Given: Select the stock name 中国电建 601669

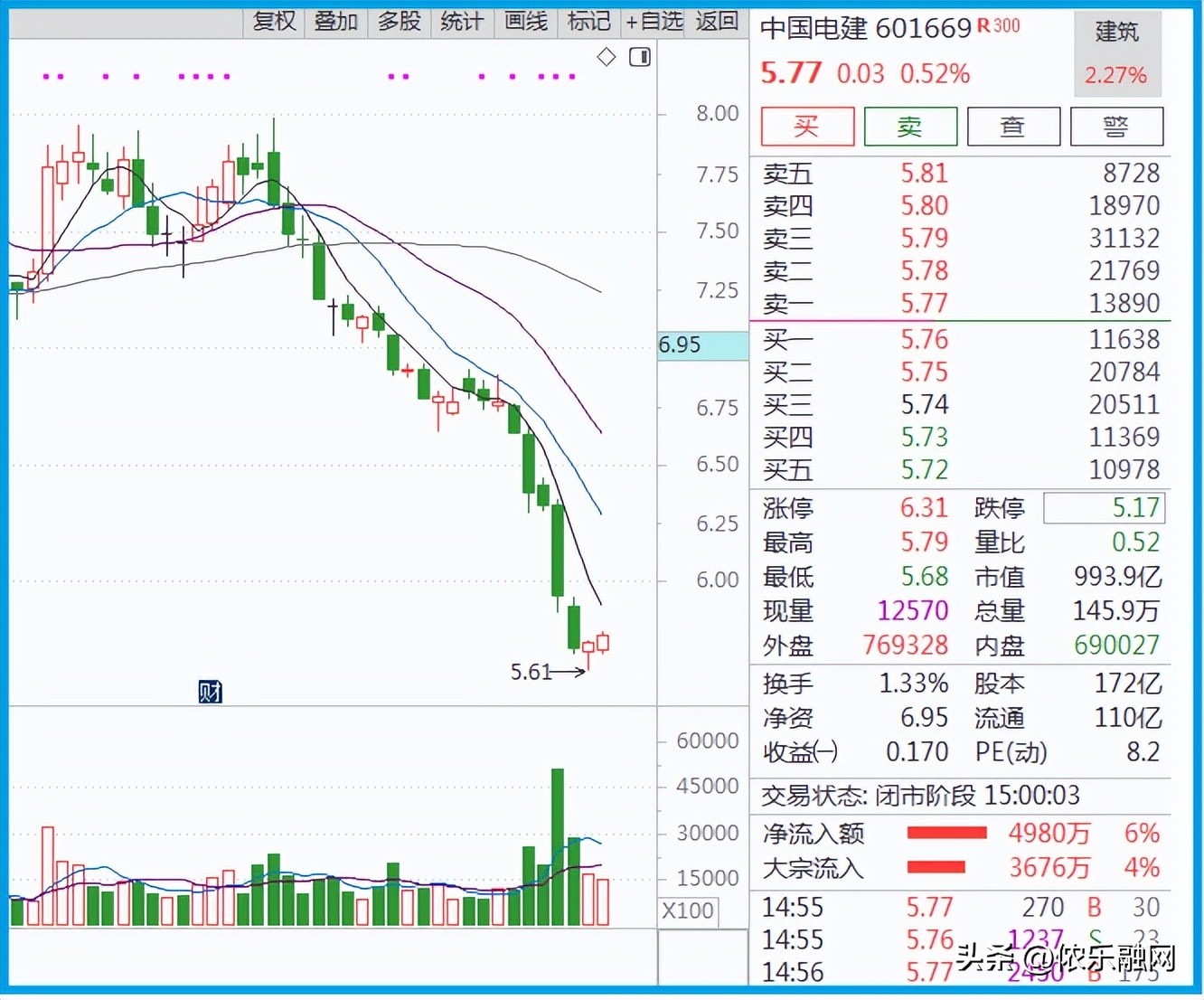Looking at the screenshot, I should 866,29.
